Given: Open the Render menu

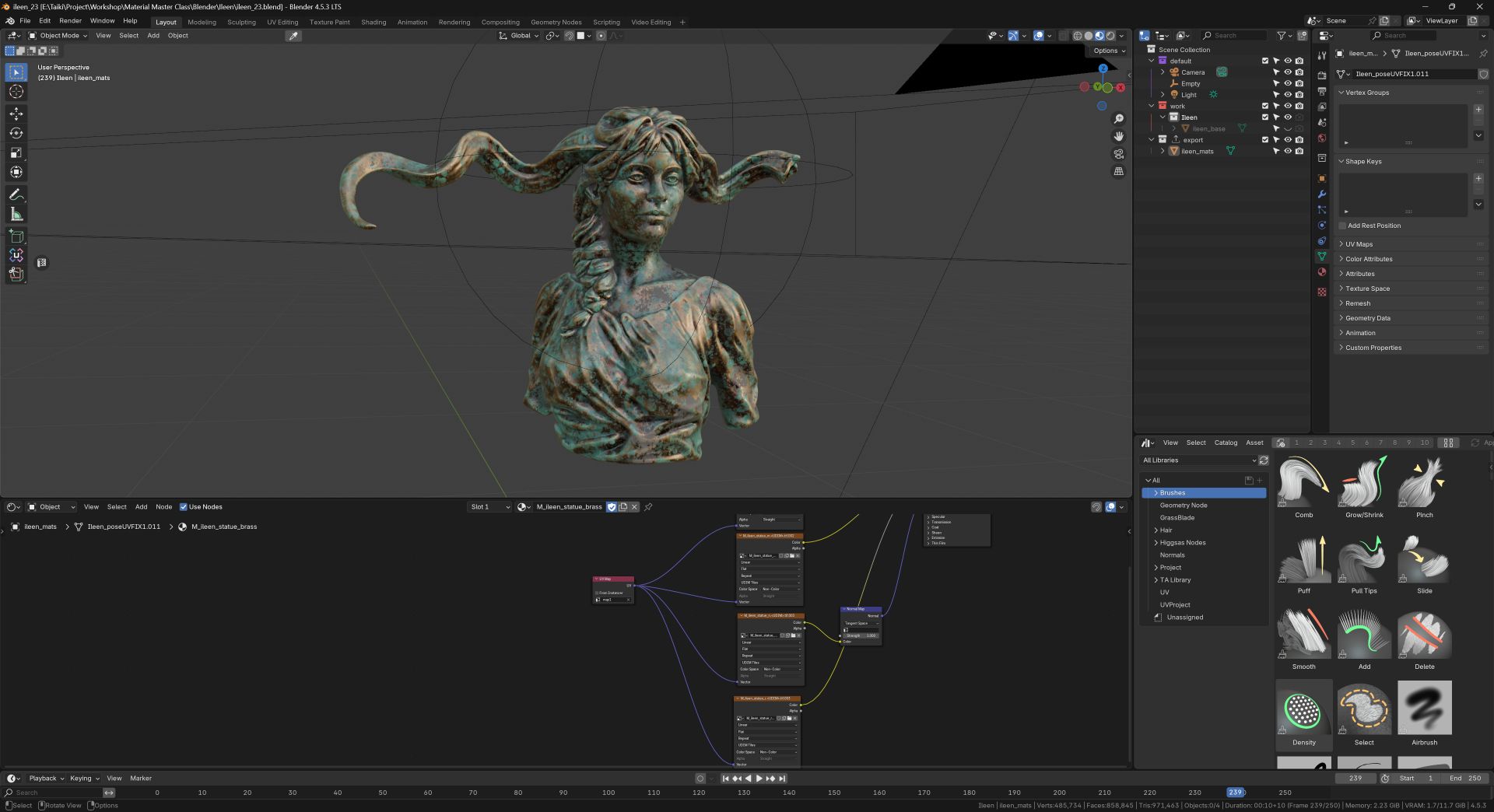Looking at the screenshot, I should [x=70, y=21].
